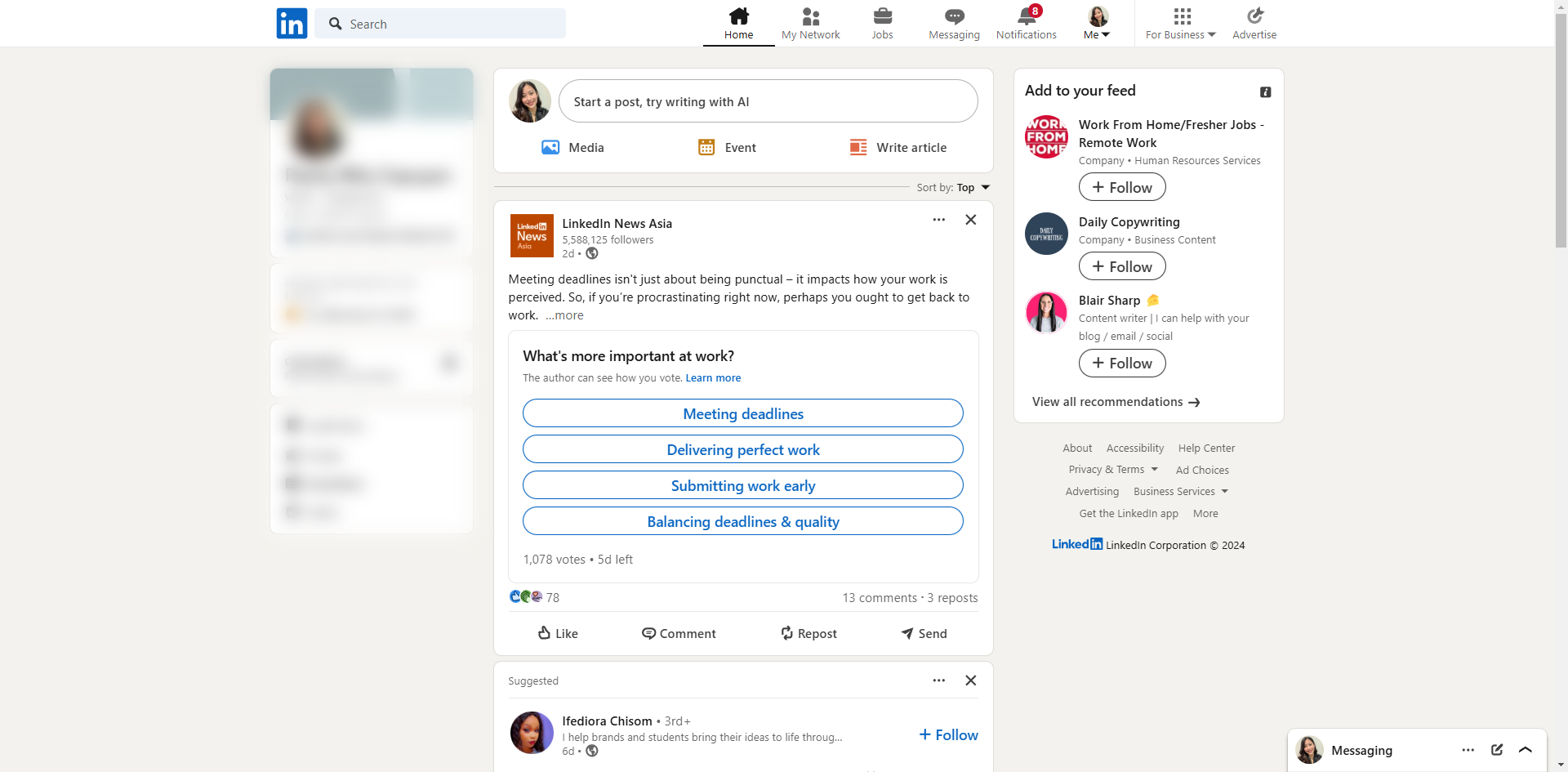The height and width of the screenshot is (772, 1568).
Task: Open the Advertising footer link
Action: [1092, 492]
